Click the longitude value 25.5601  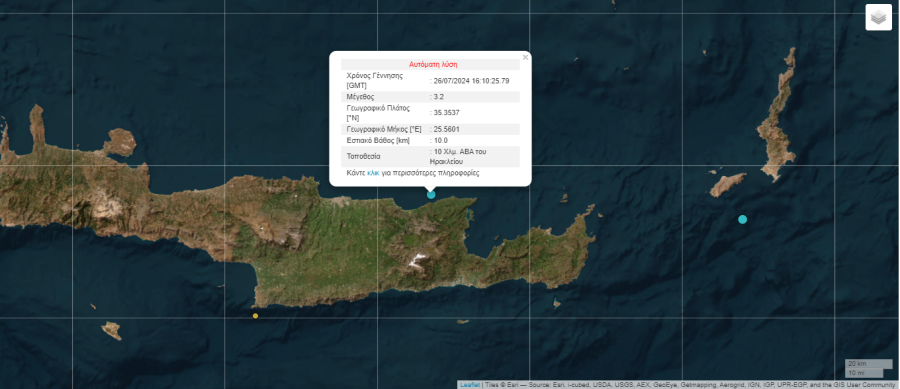click(x=447, y=129)
